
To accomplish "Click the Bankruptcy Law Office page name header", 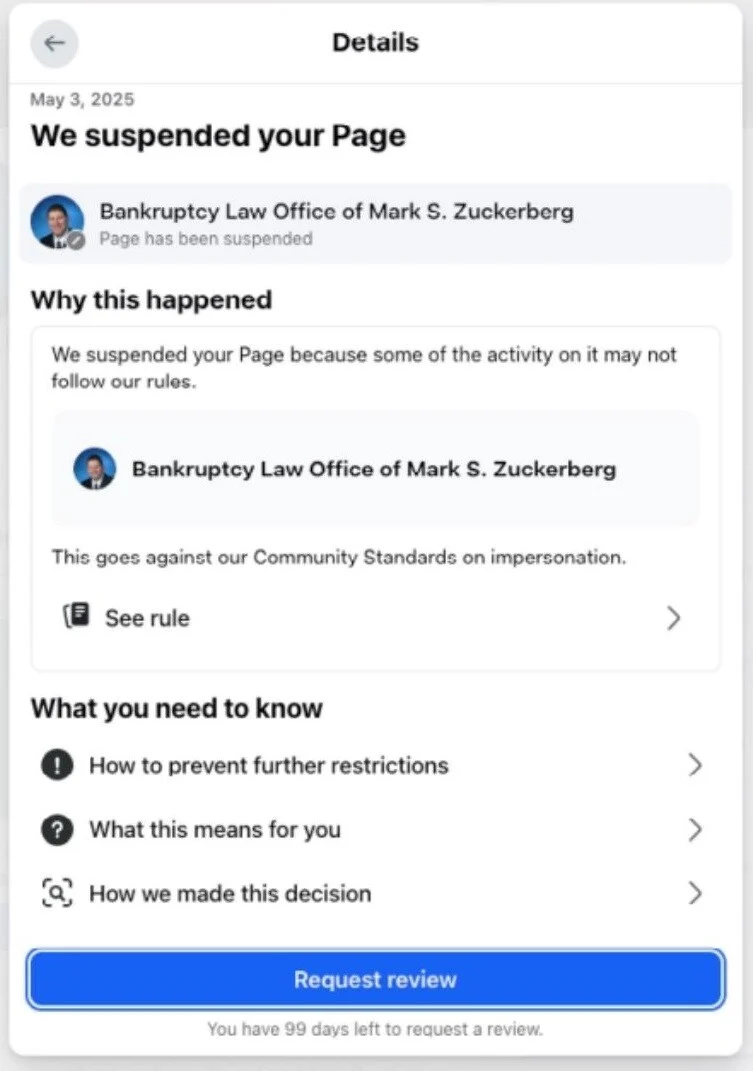I will (336, 211).
